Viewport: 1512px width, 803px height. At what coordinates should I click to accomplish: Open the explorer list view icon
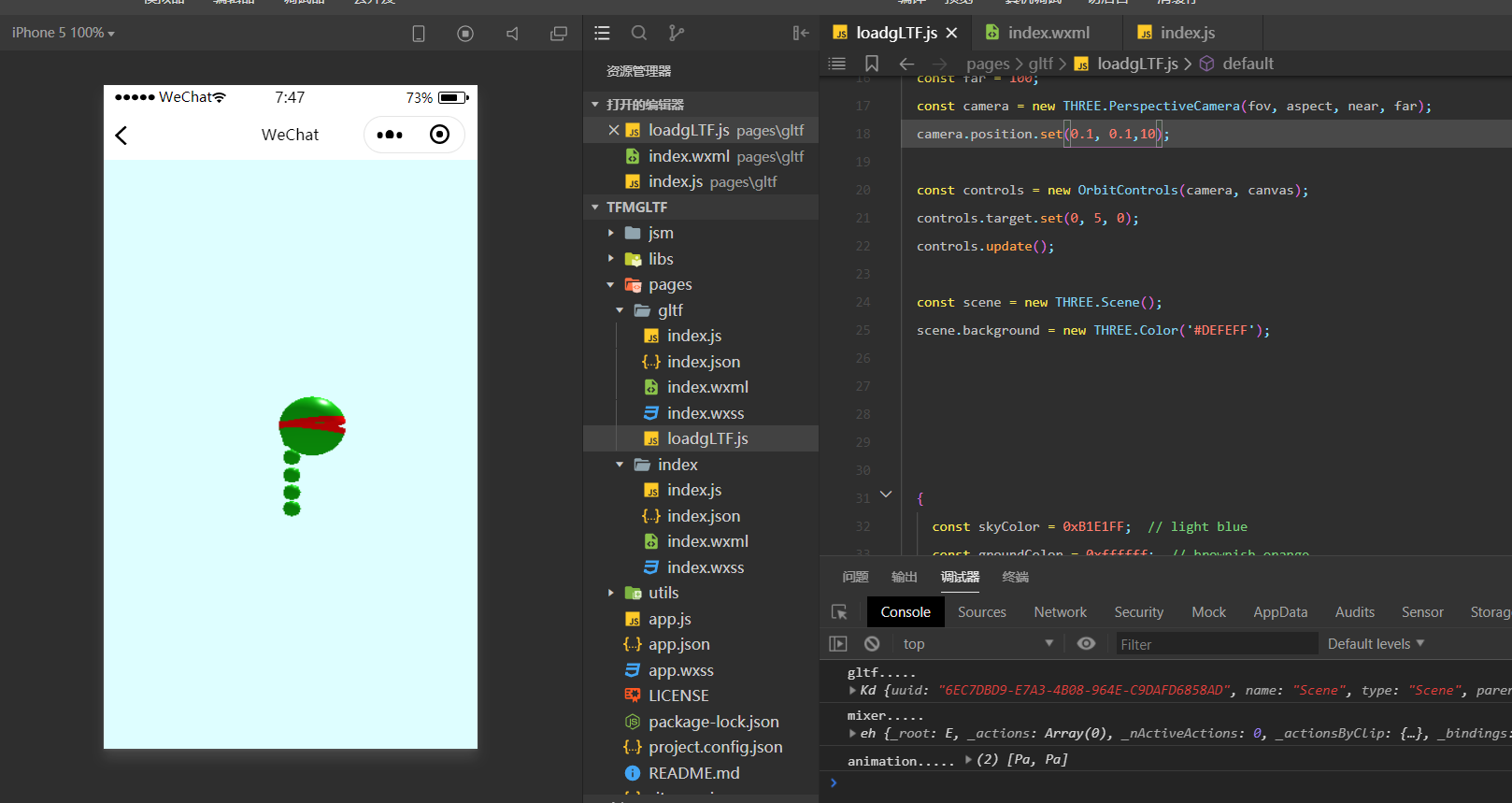click(x=603, y=34)
